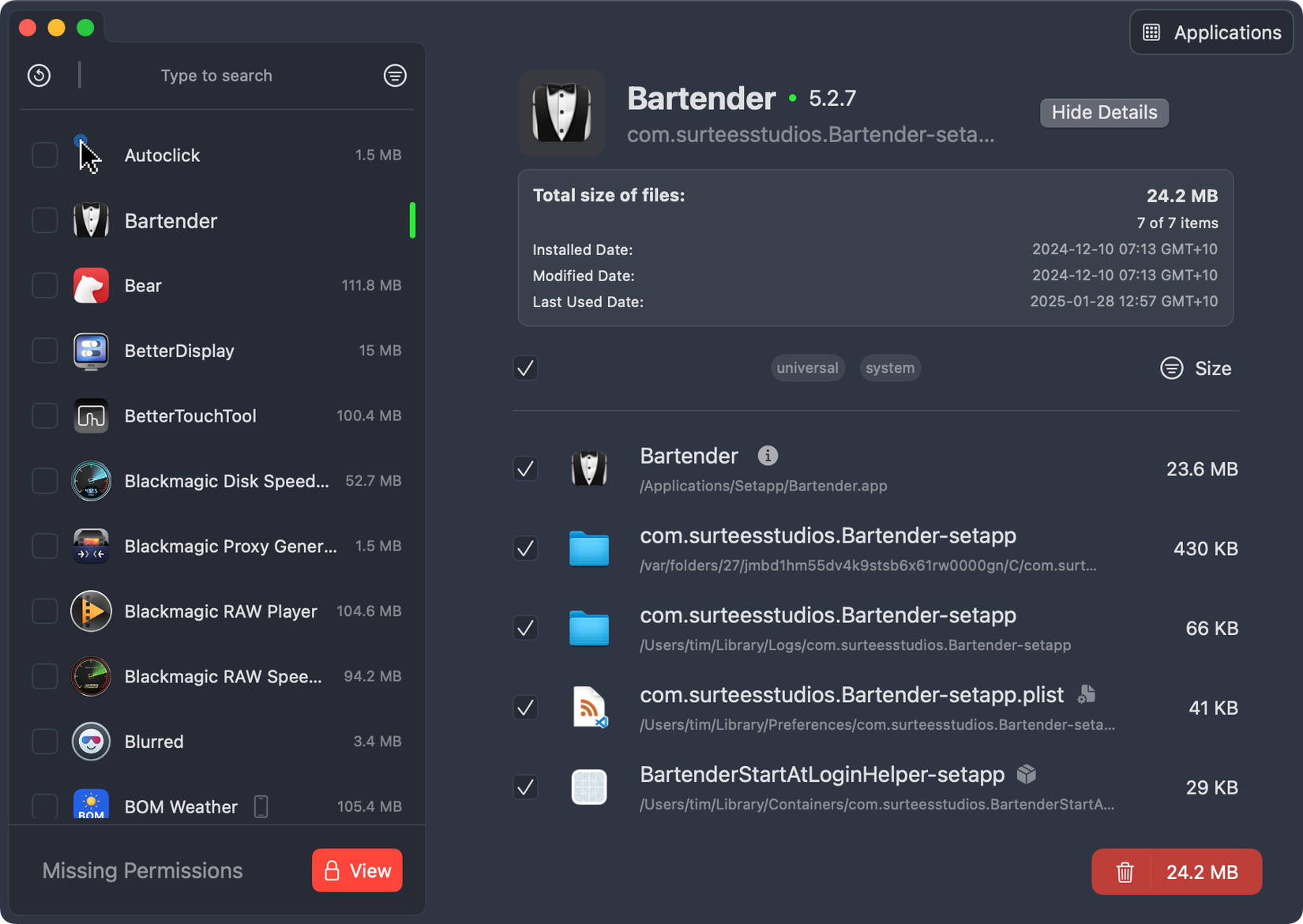Click the Bartender tuxedo app icon in details
Screen dimensions: 1303x924
(561, 113)
